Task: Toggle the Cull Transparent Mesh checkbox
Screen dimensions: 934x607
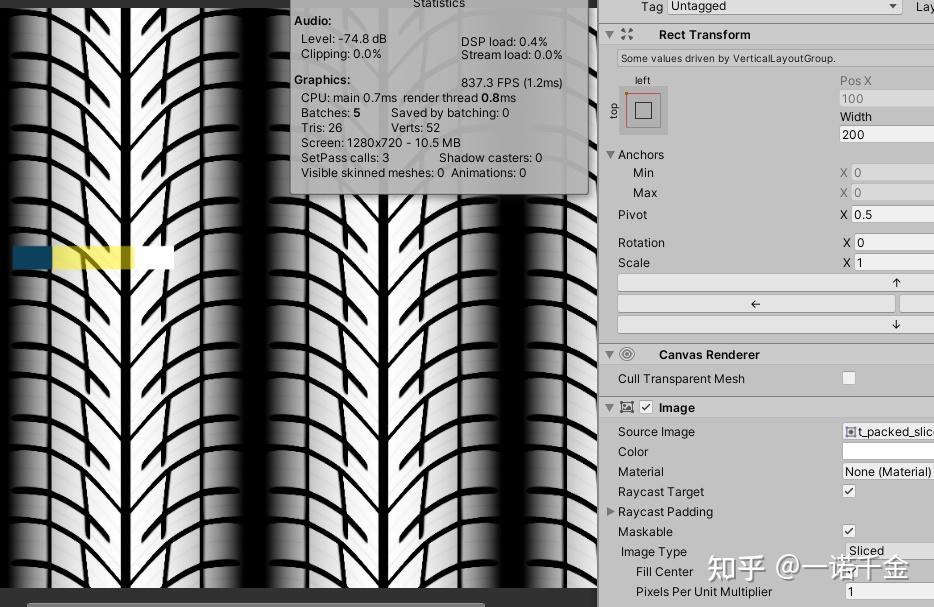Action: tap(848, 378)
